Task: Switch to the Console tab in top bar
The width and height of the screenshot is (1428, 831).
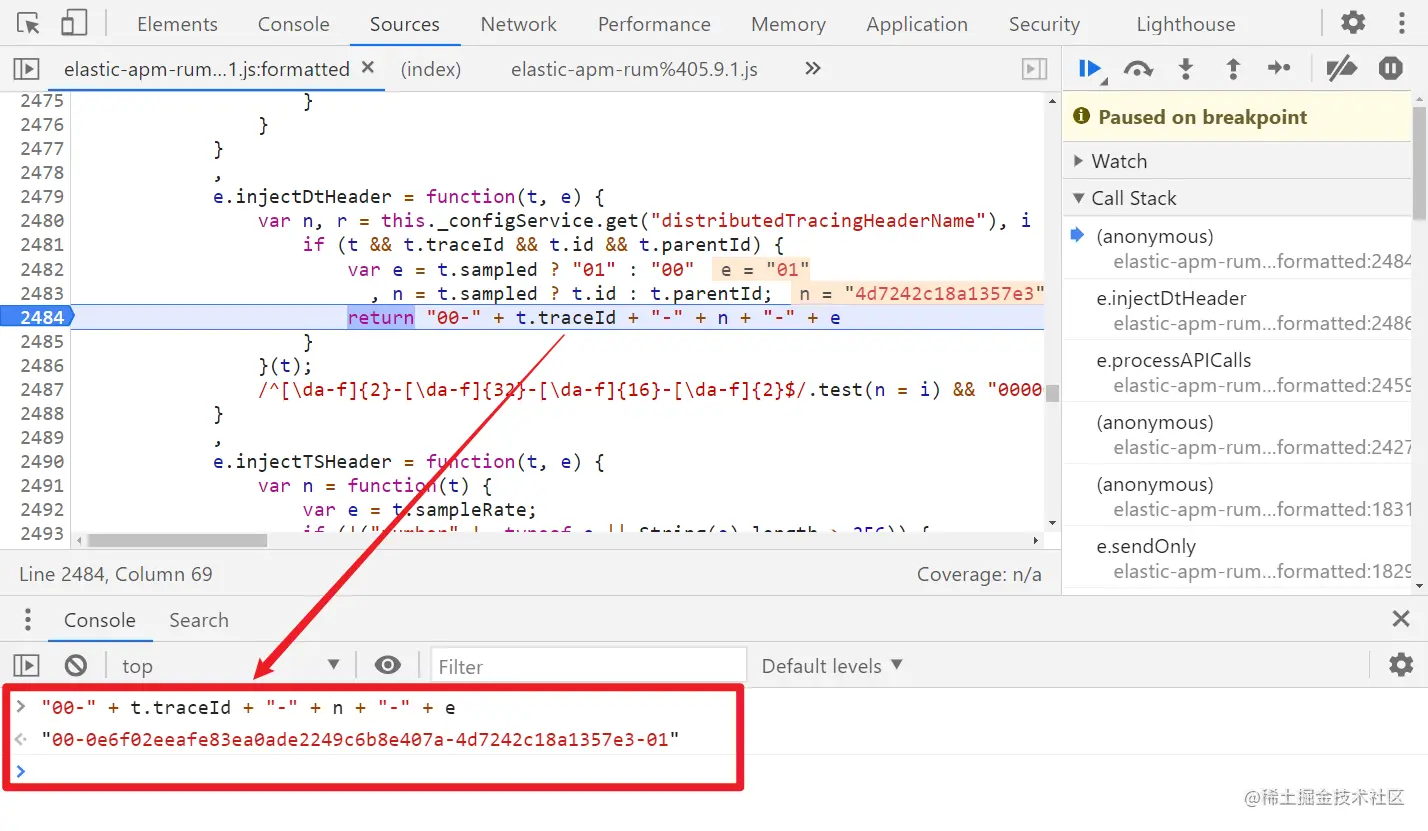Action: (293, 24)
